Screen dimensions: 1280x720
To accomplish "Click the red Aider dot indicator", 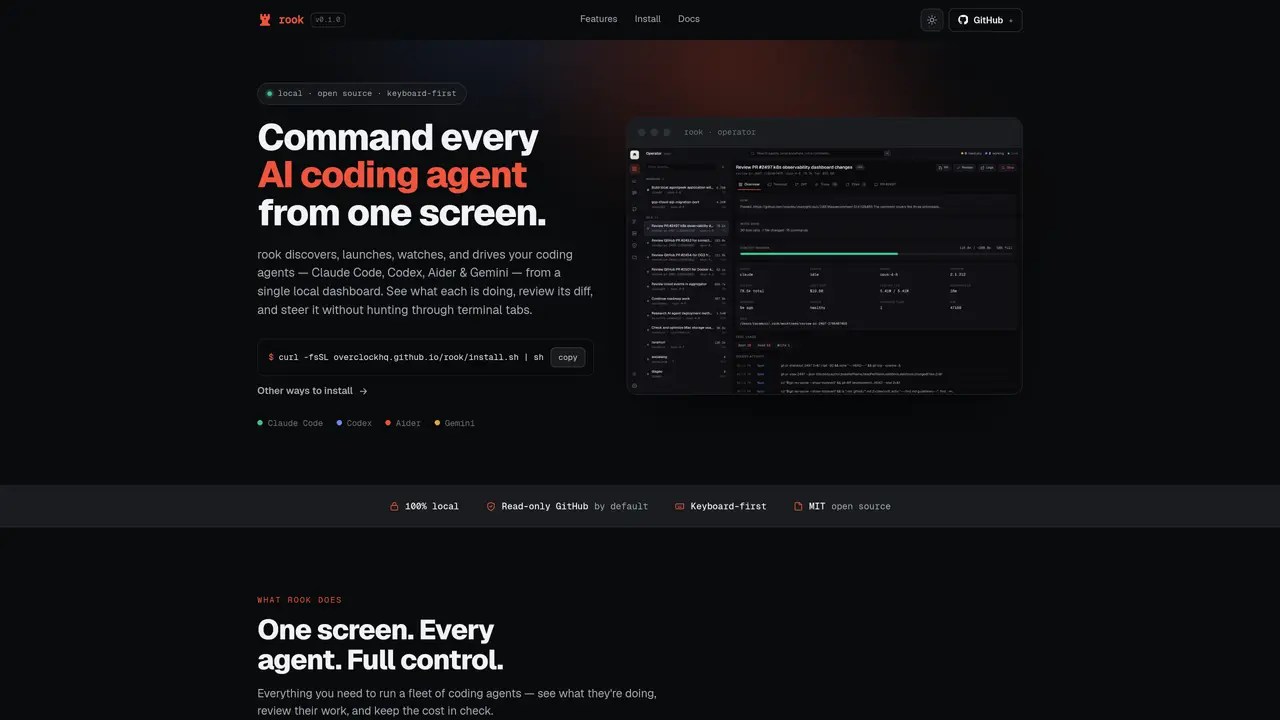I will pos(388,423).
